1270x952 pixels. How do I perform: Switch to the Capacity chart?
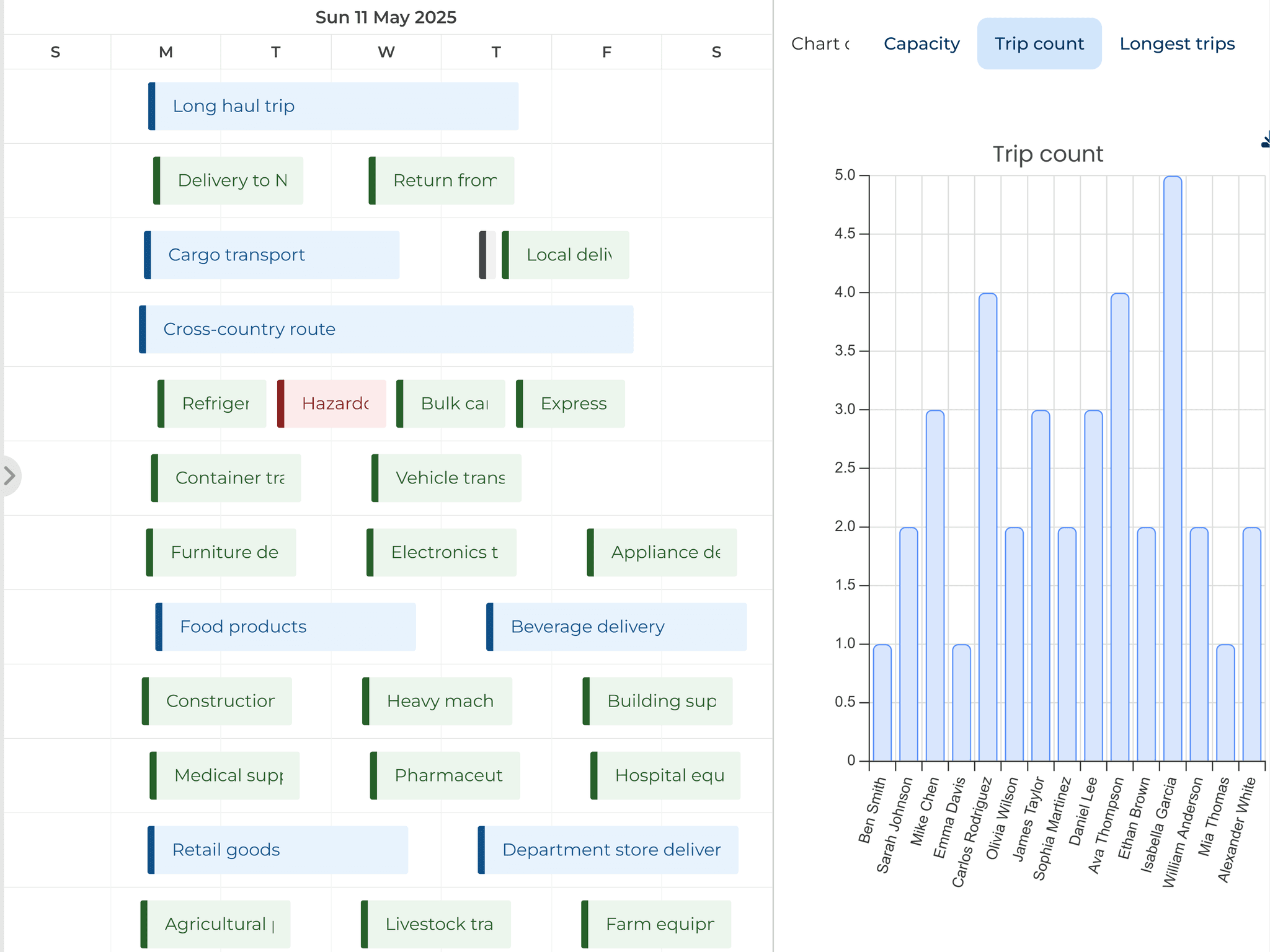click(921, 43)
